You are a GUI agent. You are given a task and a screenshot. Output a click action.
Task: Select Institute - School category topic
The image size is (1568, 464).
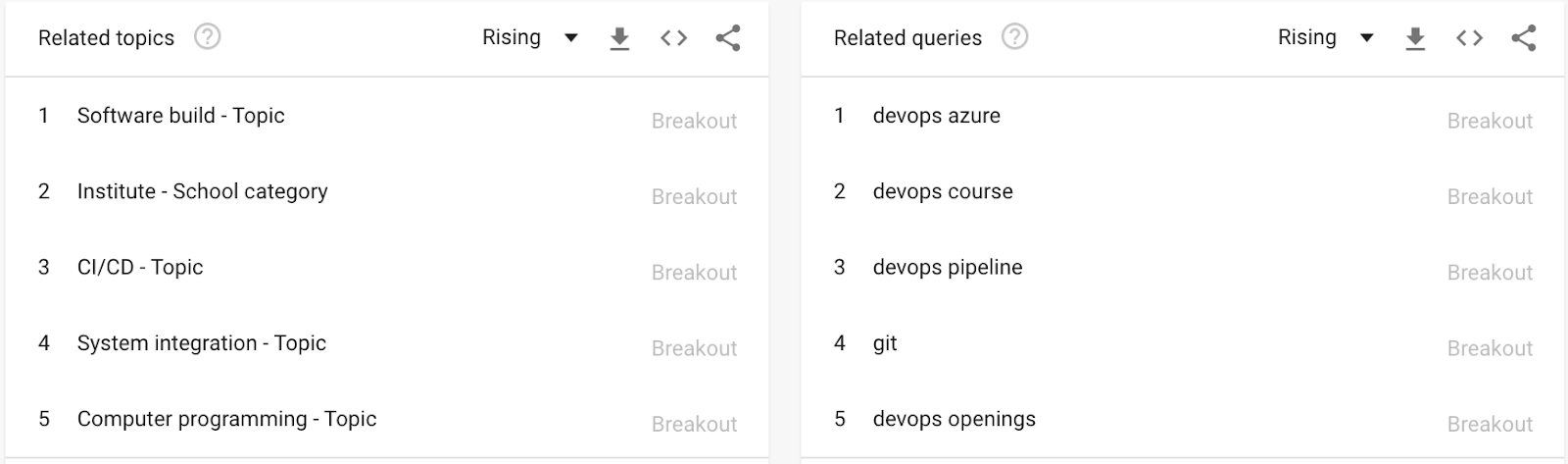(x=387, y=191)
